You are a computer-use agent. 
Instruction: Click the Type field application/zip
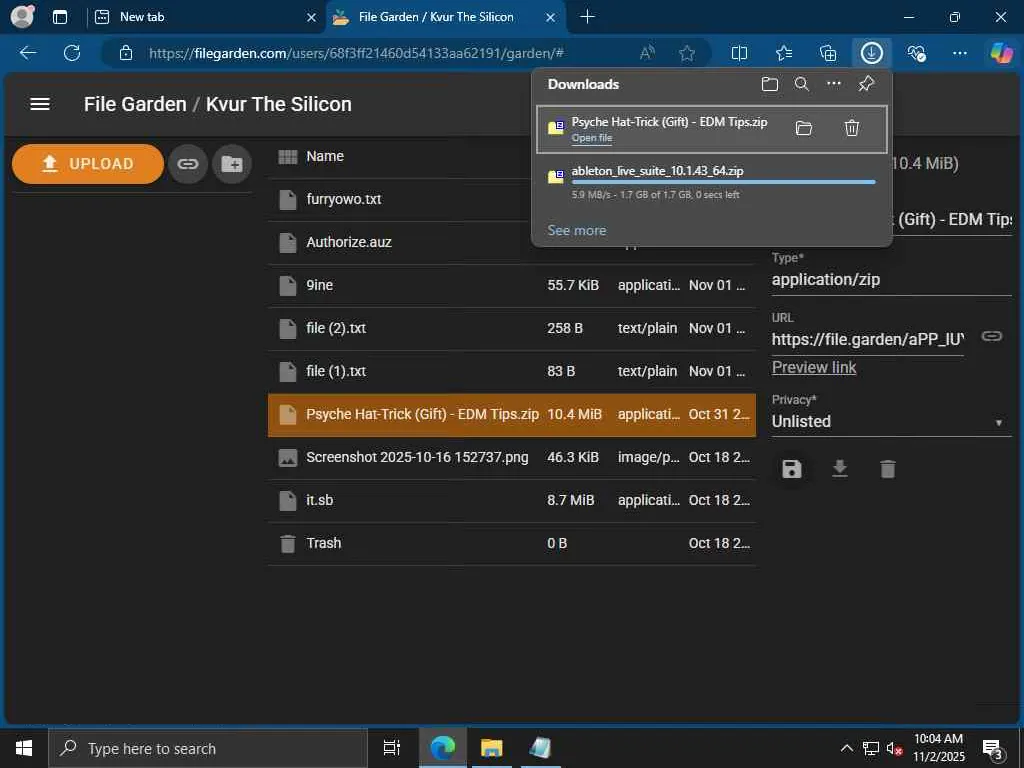click(891, 280)
